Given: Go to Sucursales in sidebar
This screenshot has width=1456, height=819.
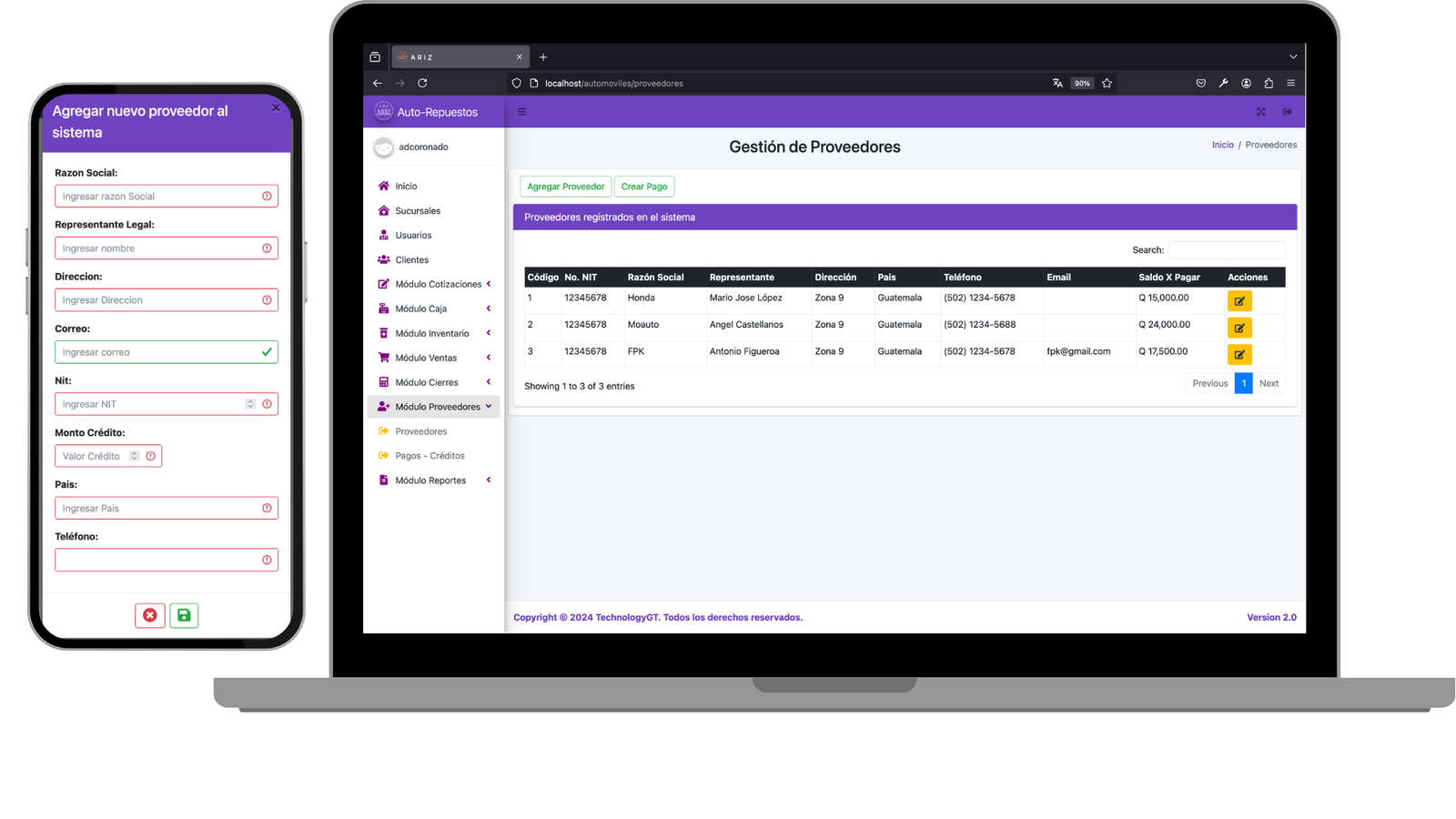Looking at the screenshot, I should click(418, 211).
